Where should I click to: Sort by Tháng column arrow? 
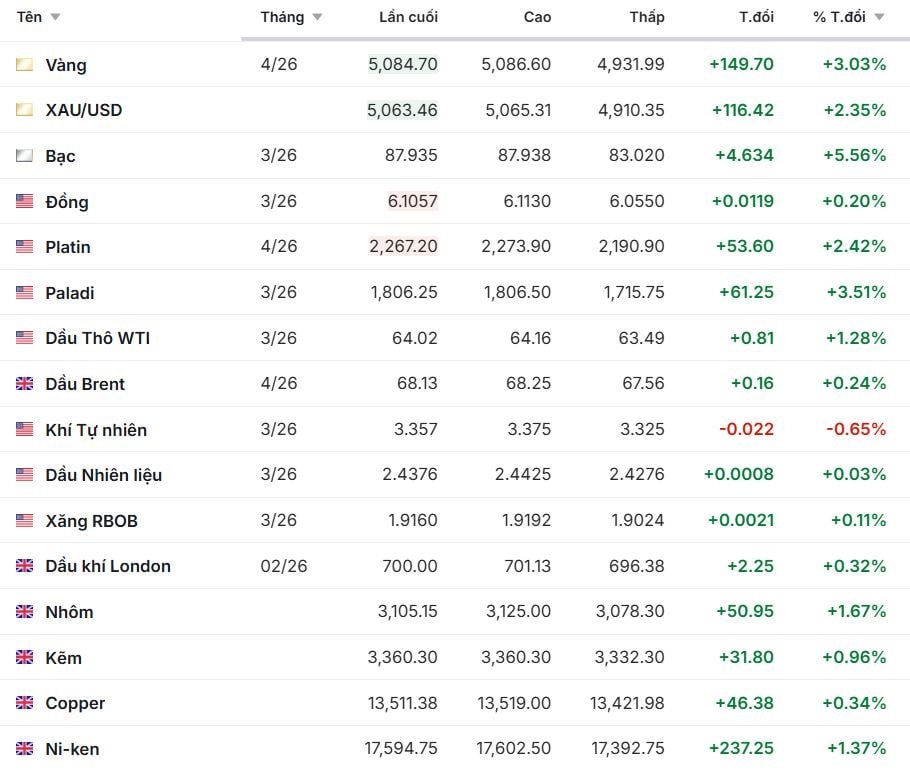[x=317, y=17]
